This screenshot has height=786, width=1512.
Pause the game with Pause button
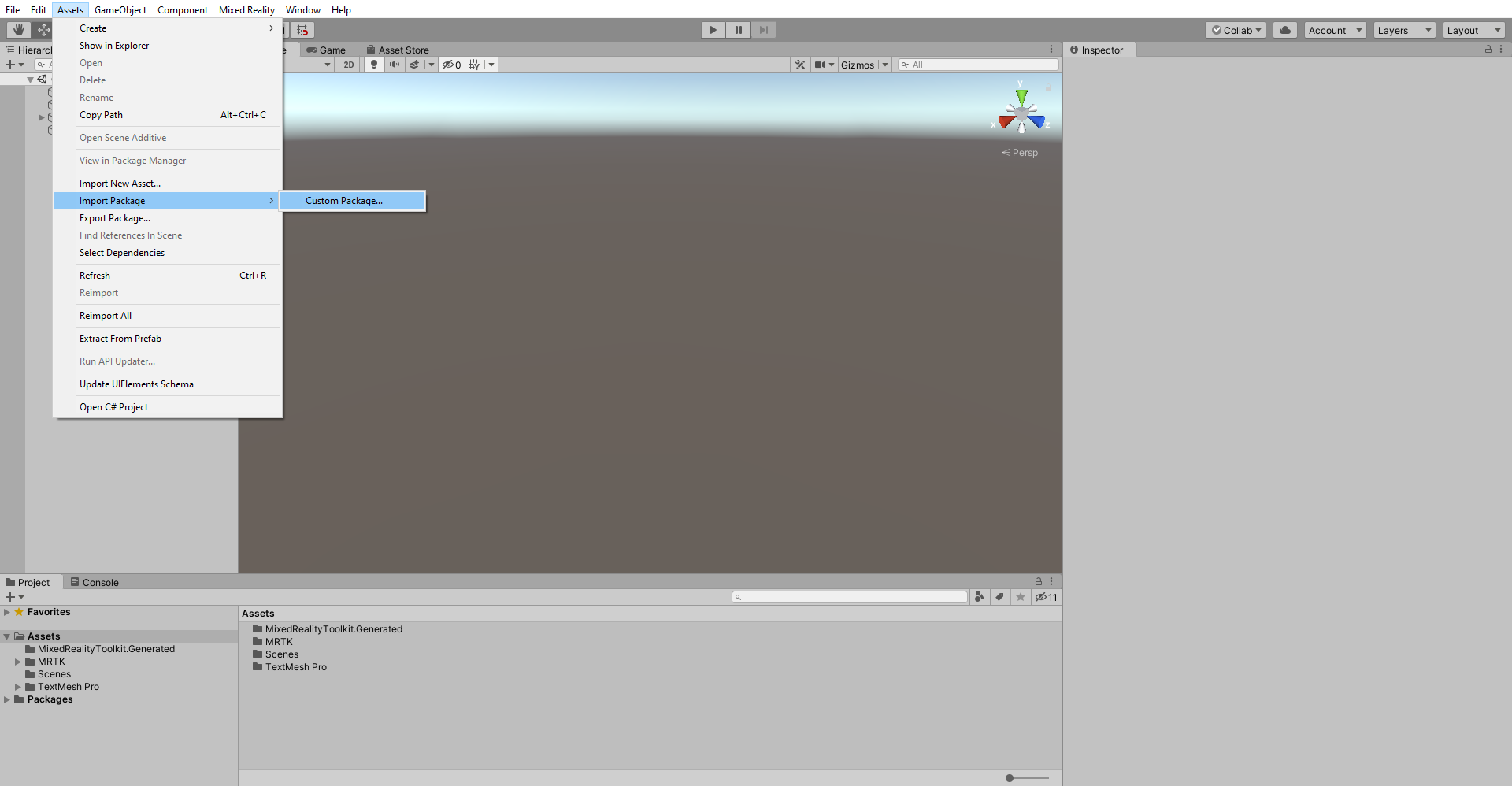pyautogui.click(x=738, y=30)
